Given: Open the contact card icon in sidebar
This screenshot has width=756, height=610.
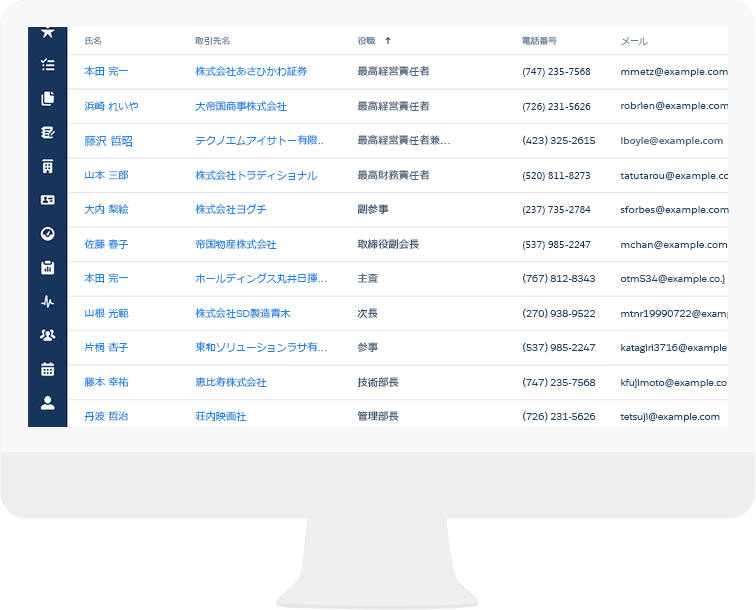Looking at the screenshot, I should click(47, 199).
